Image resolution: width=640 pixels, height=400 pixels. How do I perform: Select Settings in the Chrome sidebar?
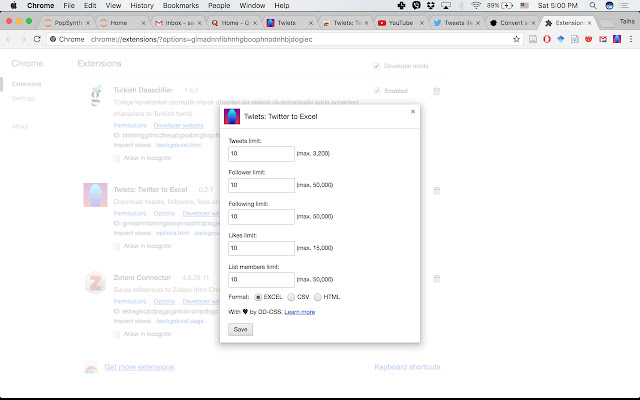tap(23, 98)
